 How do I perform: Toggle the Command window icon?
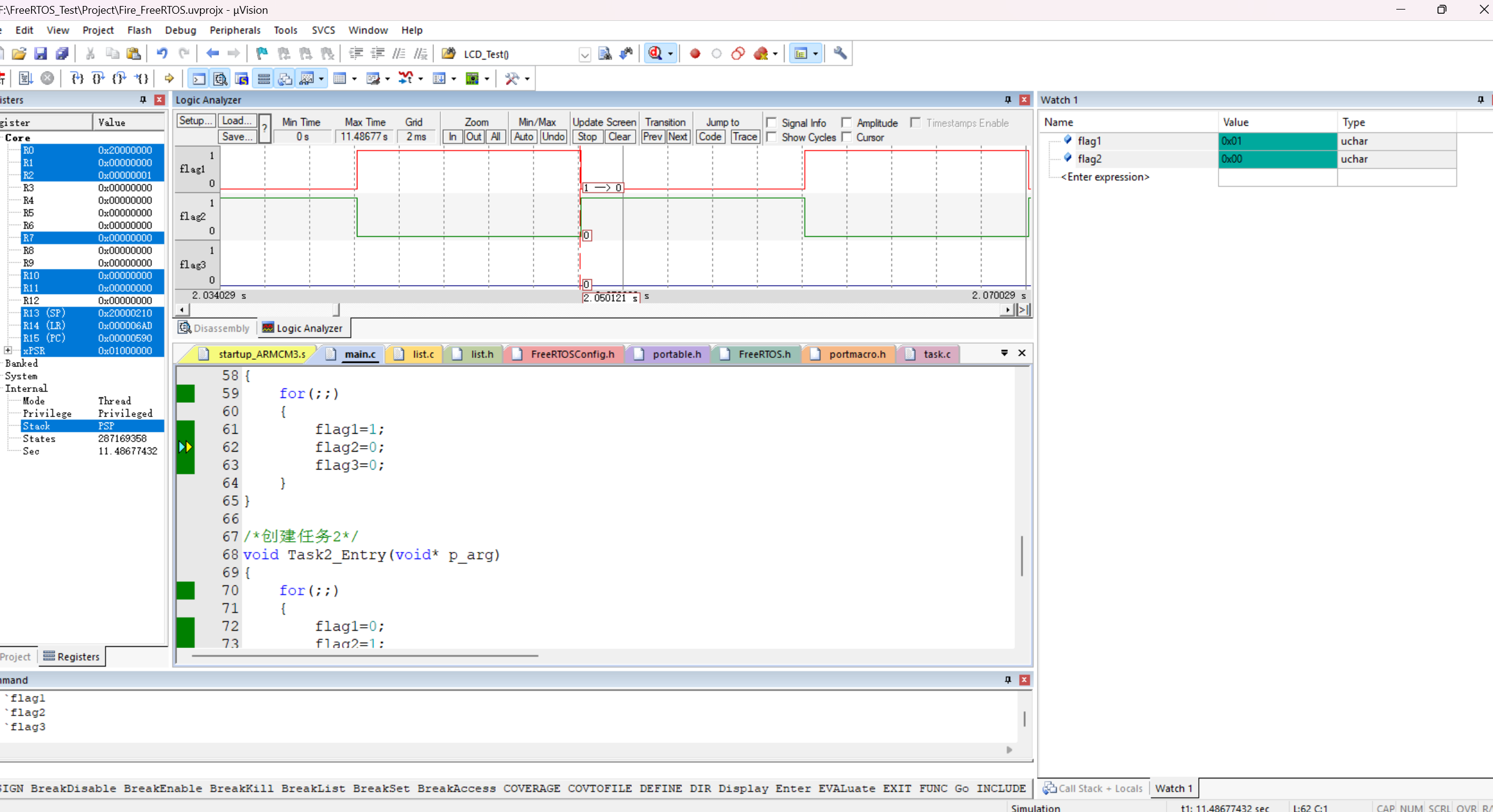(x=199, y=78)
